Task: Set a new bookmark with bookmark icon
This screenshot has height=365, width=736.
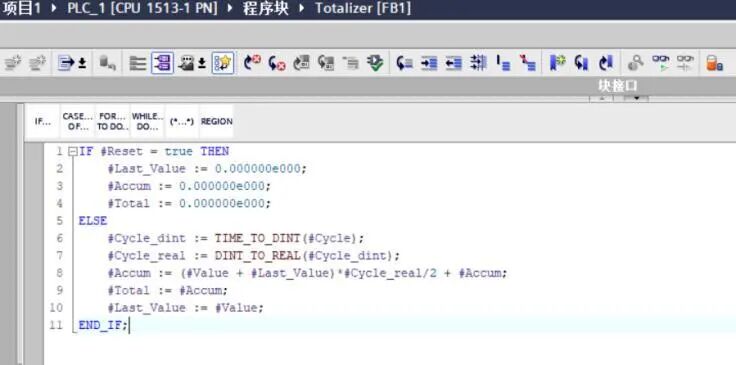Action: [x=557, y=63]
